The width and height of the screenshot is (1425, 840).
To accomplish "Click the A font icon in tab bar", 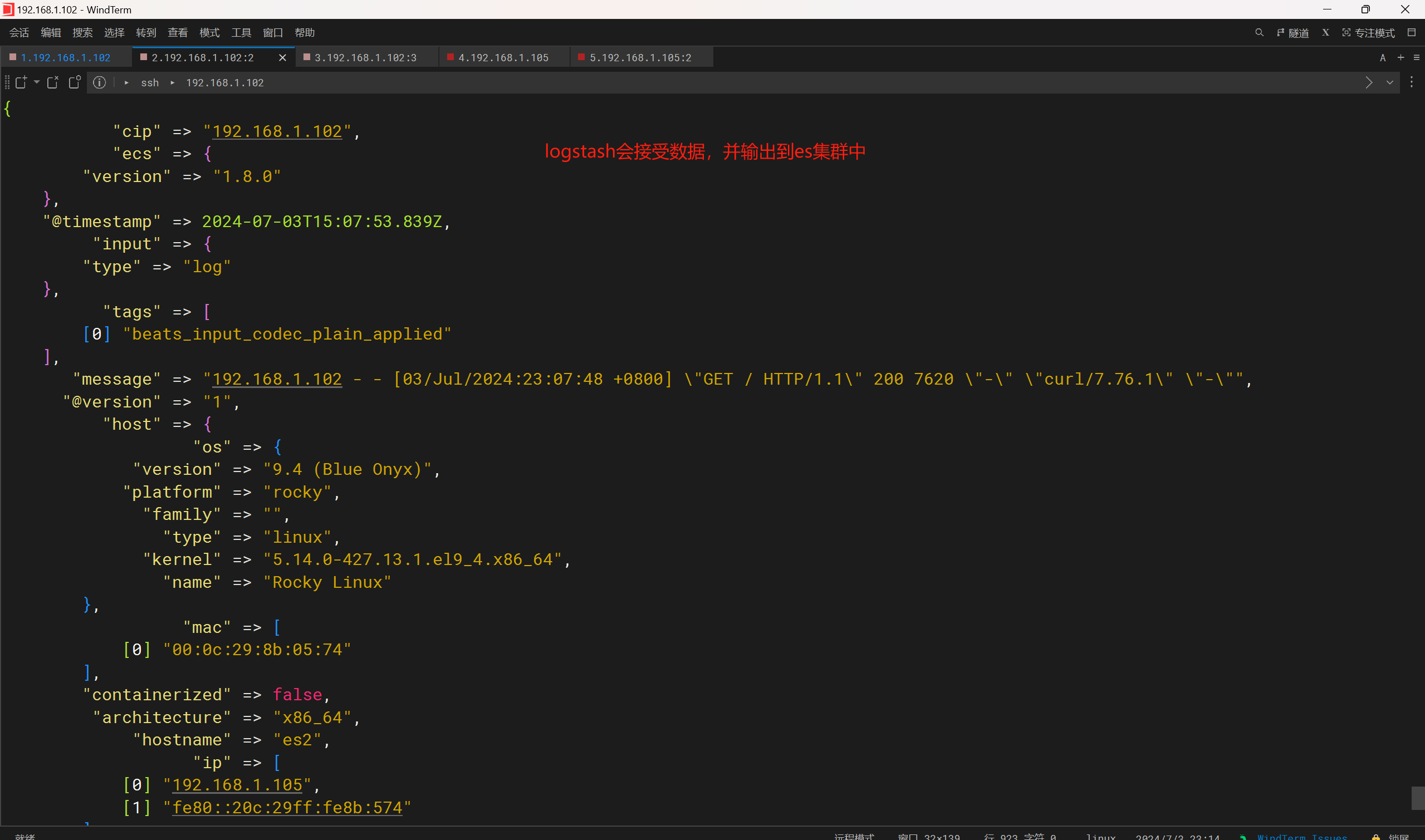I will (x=1383, y=58).
